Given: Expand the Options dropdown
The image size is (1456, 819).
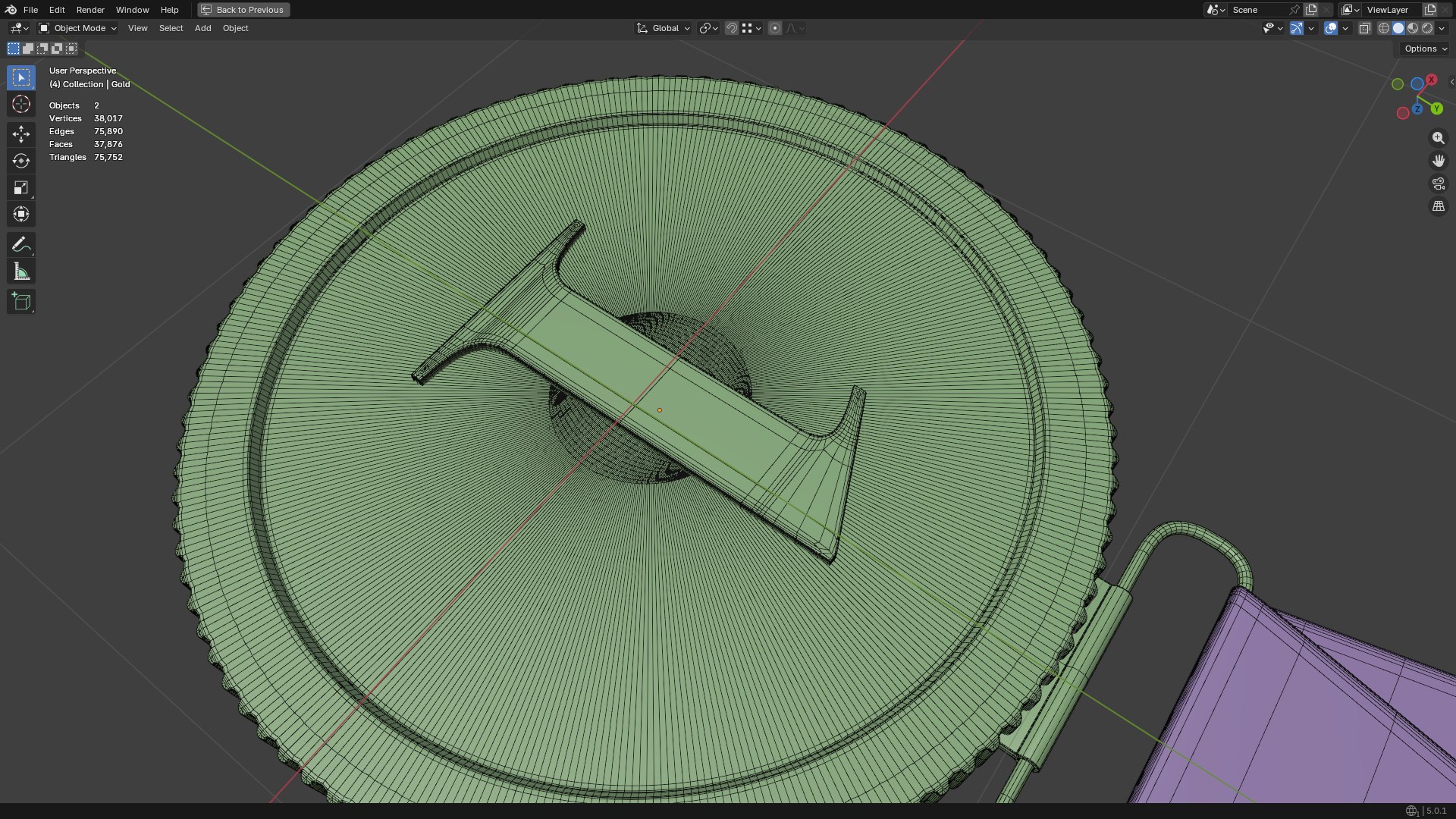Looking at the screenshot, I should [x=1426, y=49].
